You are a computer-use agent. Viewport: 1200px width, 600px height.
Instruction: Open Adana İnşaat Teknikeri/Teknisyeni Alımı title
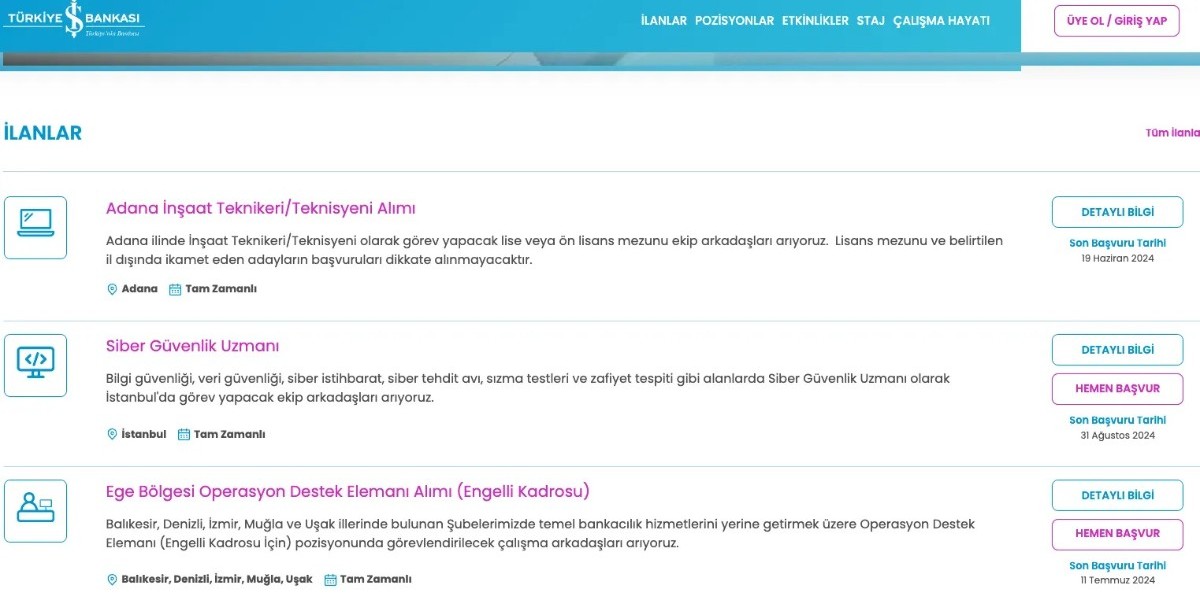[x=260, y=208]
